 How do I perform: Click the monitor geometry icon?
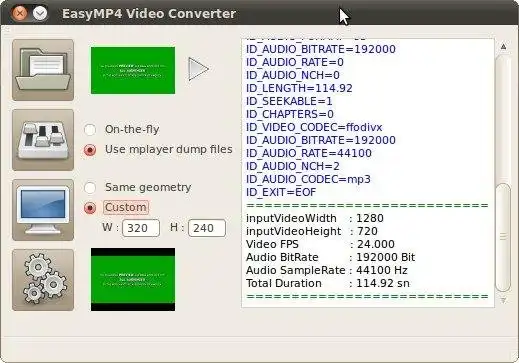43,210
